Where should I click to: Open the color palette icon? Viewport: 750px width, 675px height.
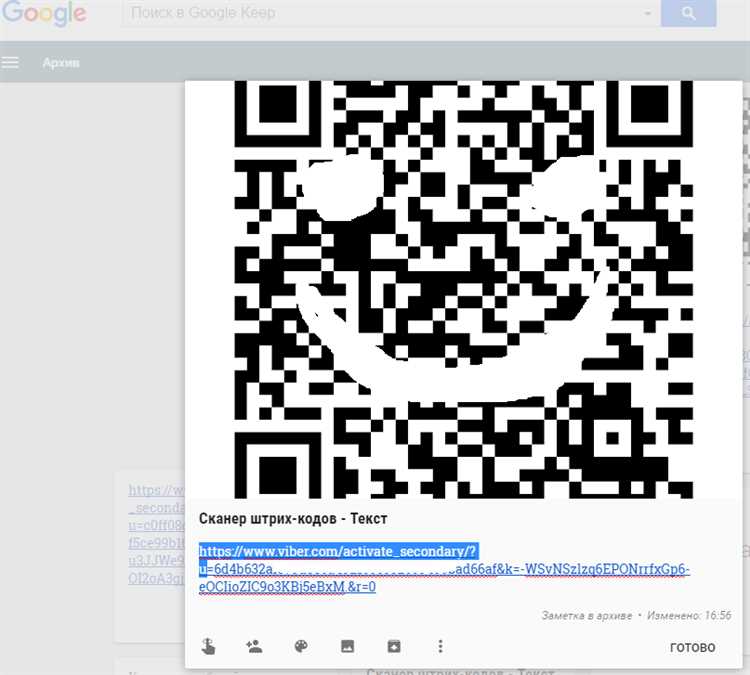[301, 646]
